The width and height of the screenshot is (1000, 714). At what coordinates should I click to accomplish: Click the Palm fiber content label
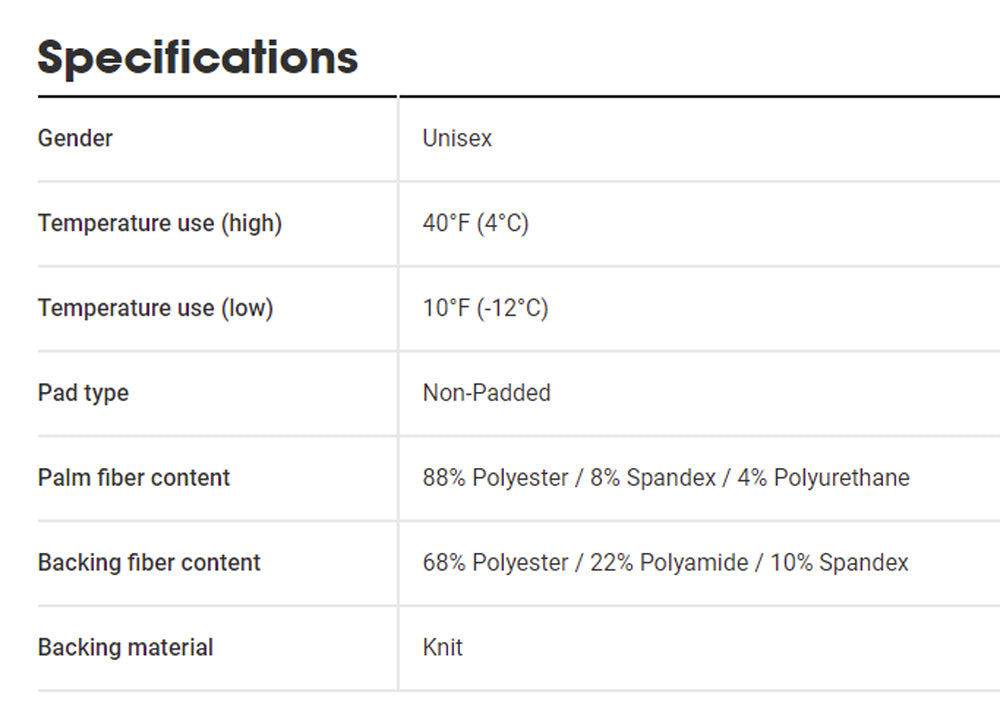[x=134, y=478]
